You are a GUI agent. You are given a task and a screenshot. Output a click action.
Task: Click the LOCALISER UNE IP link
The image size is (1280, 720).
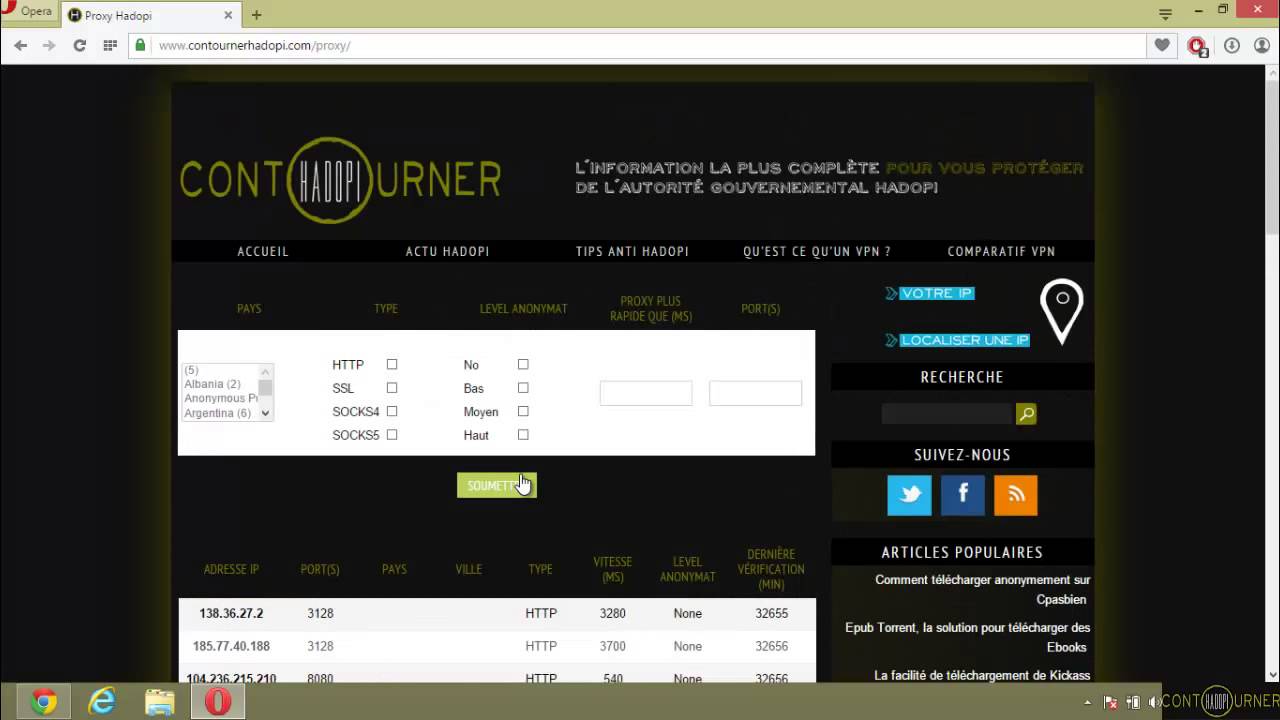point(958,340)
